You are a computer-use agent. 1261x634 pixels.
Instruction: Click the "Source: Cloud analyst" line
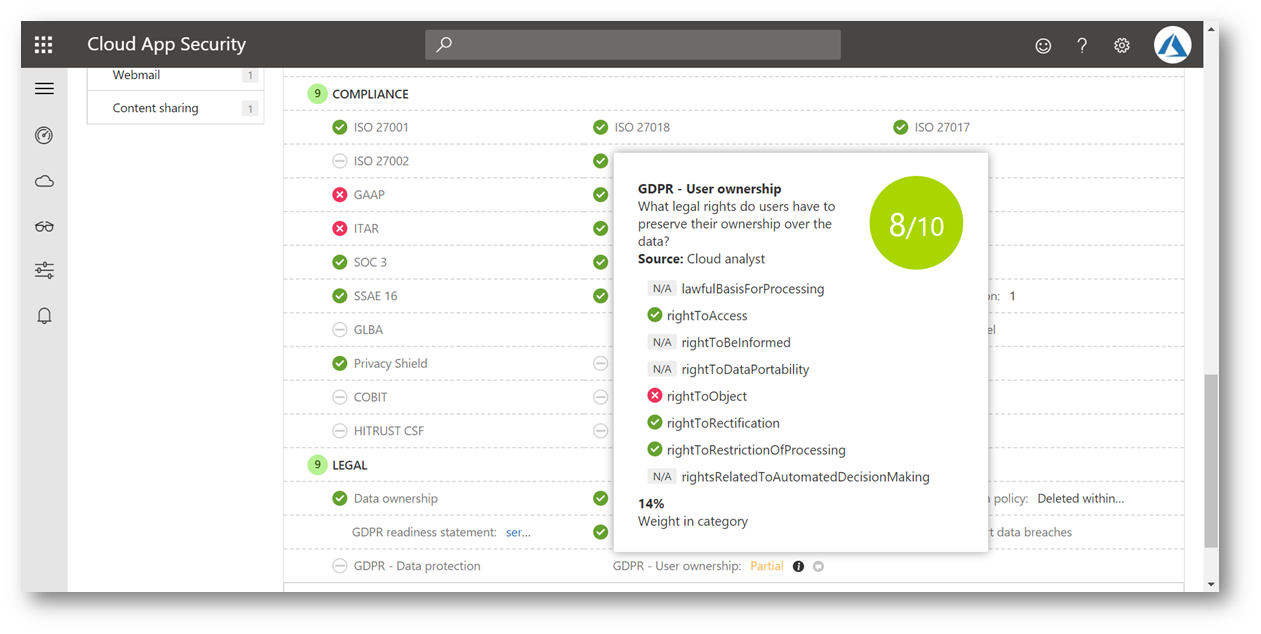click(701, 259)
